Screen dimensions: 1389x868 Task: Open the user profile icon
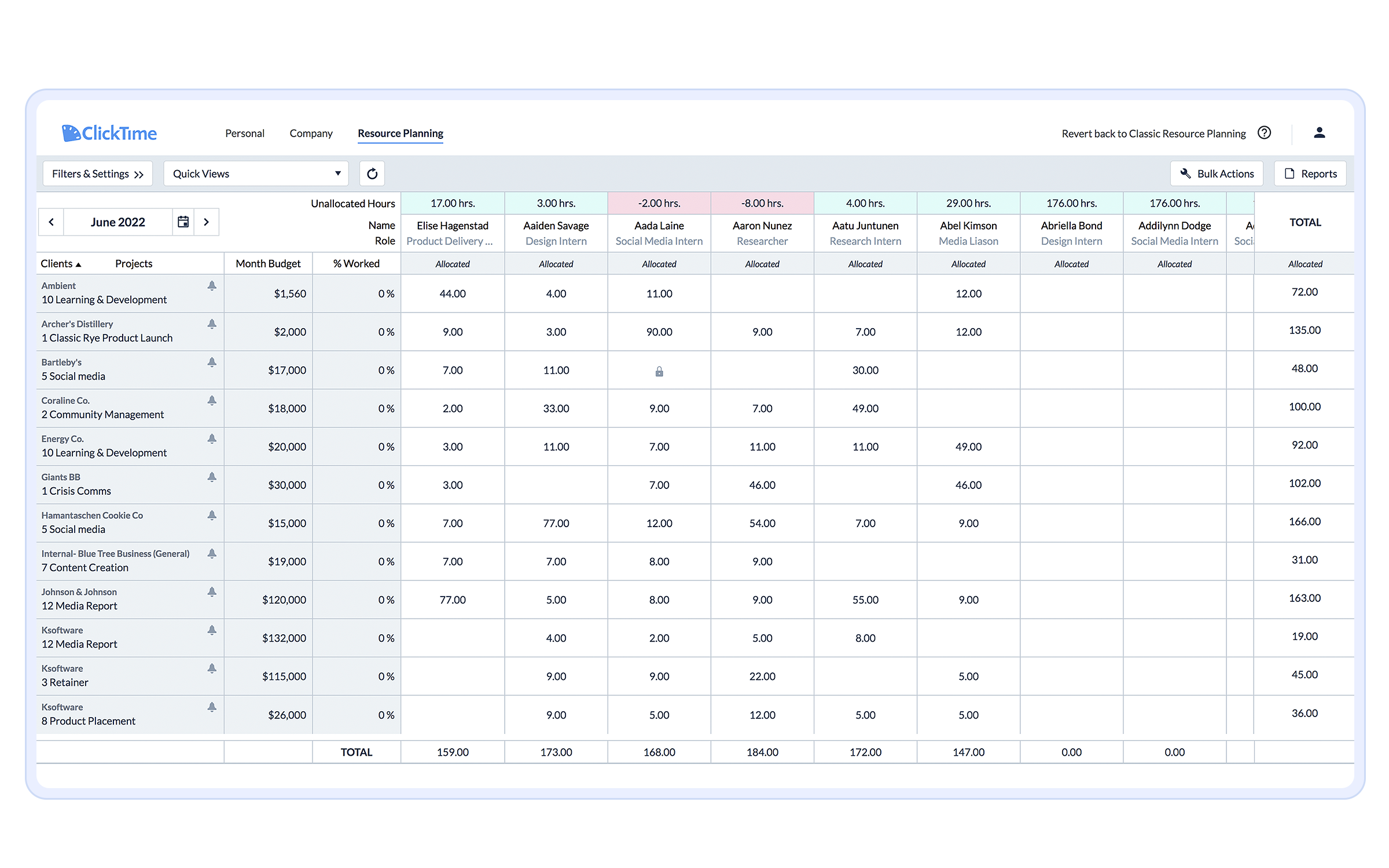point(1320,133)
